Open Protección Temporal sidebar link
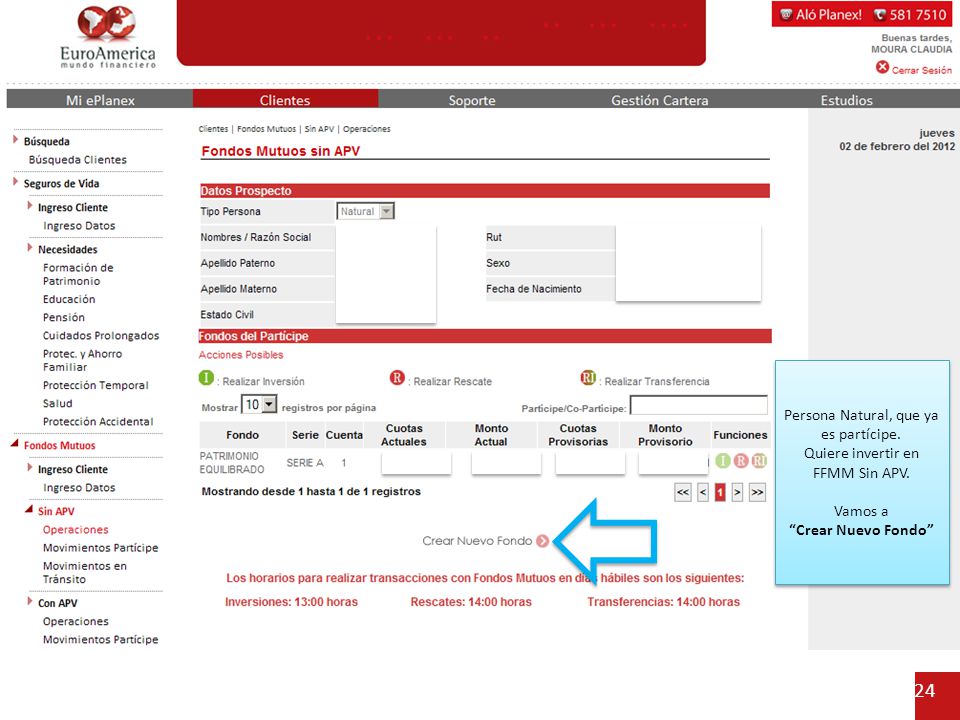The image size is (960, 720). (96, 386)
